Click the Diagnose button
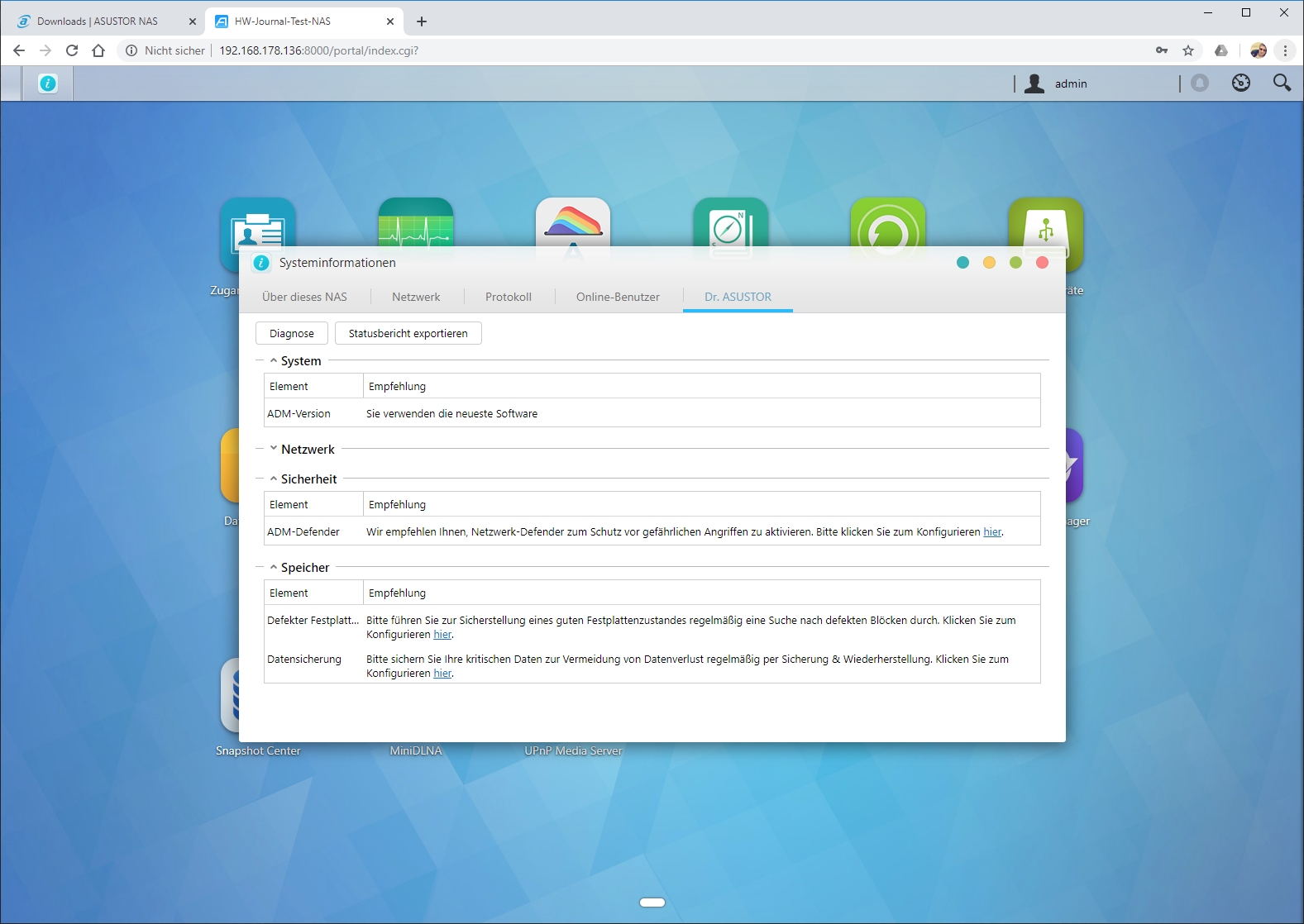The height and width of the screenshot is (924, 1304). point(292,333)
